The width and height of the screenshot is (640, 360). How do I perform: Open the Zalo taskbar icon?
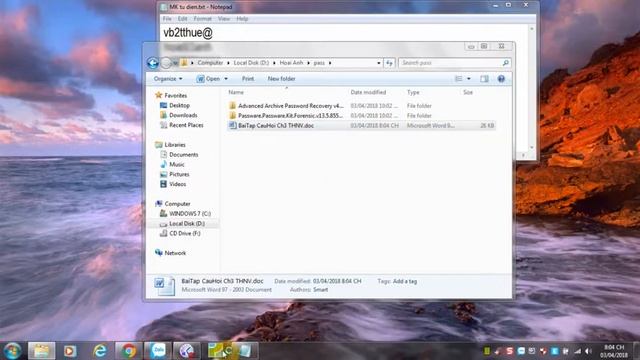[158, 351]
